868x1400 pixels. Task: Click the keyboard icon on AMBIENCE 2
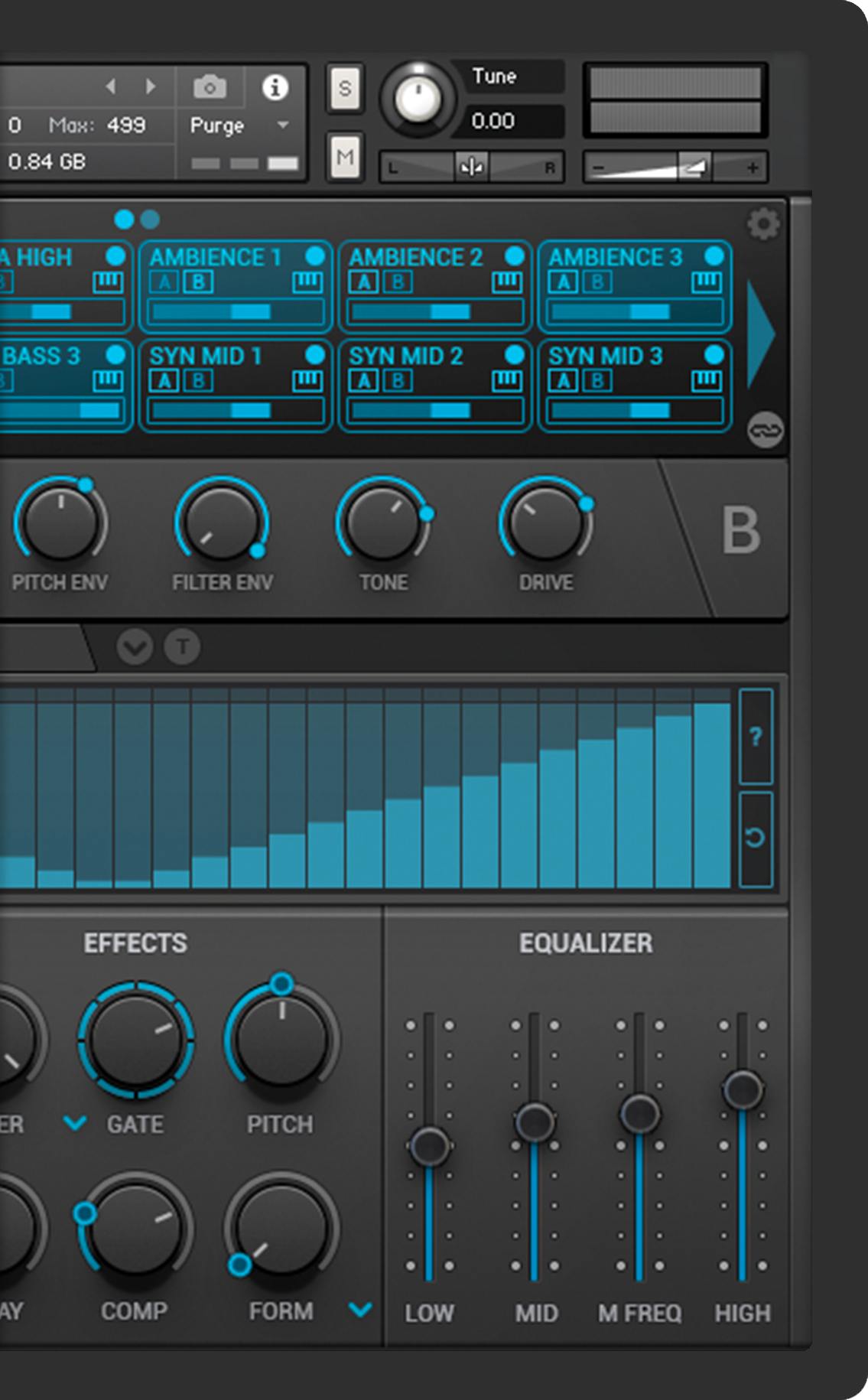point(507,282)
